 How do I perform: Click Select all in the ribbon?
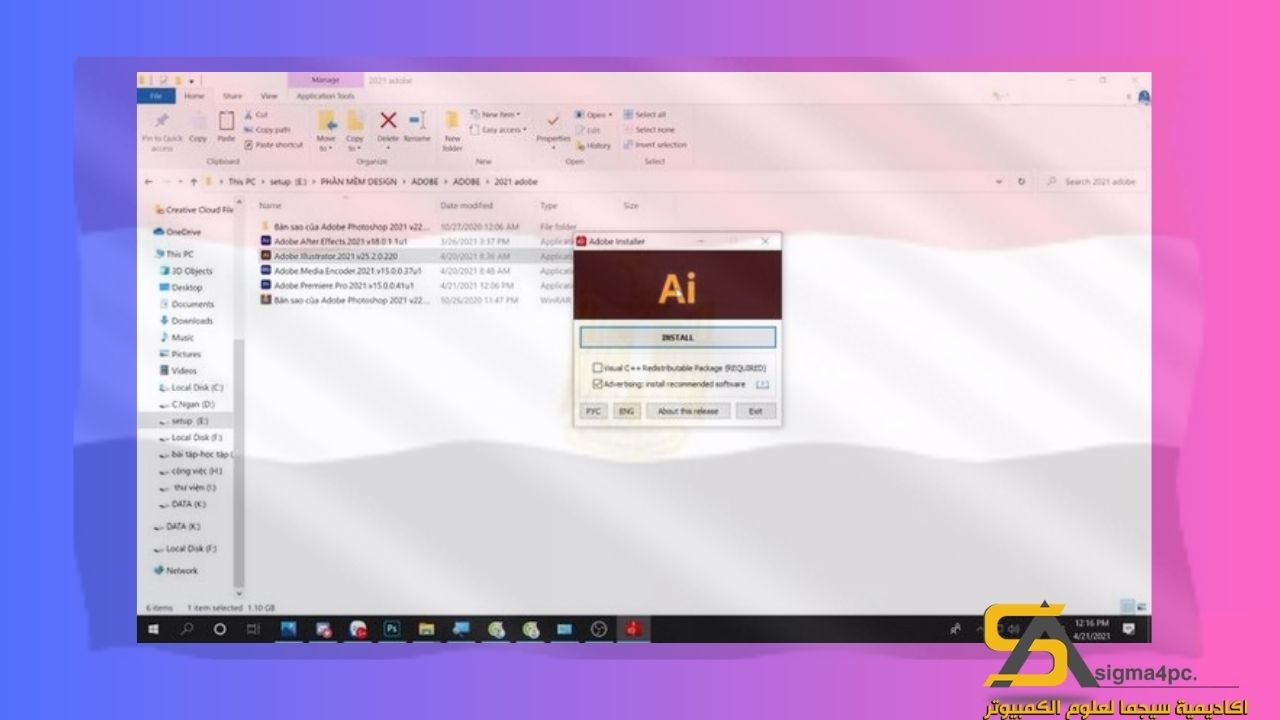click(645, 115)
